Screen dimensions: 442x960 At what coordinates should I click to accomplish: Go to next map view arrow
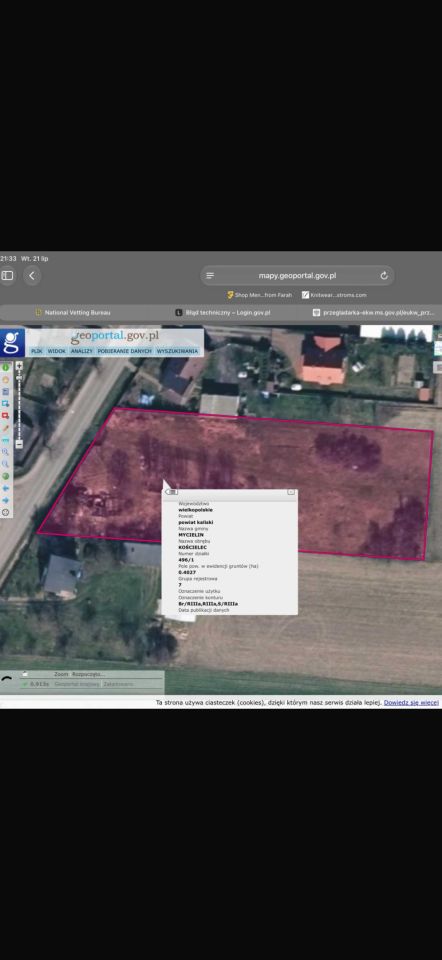6,500
